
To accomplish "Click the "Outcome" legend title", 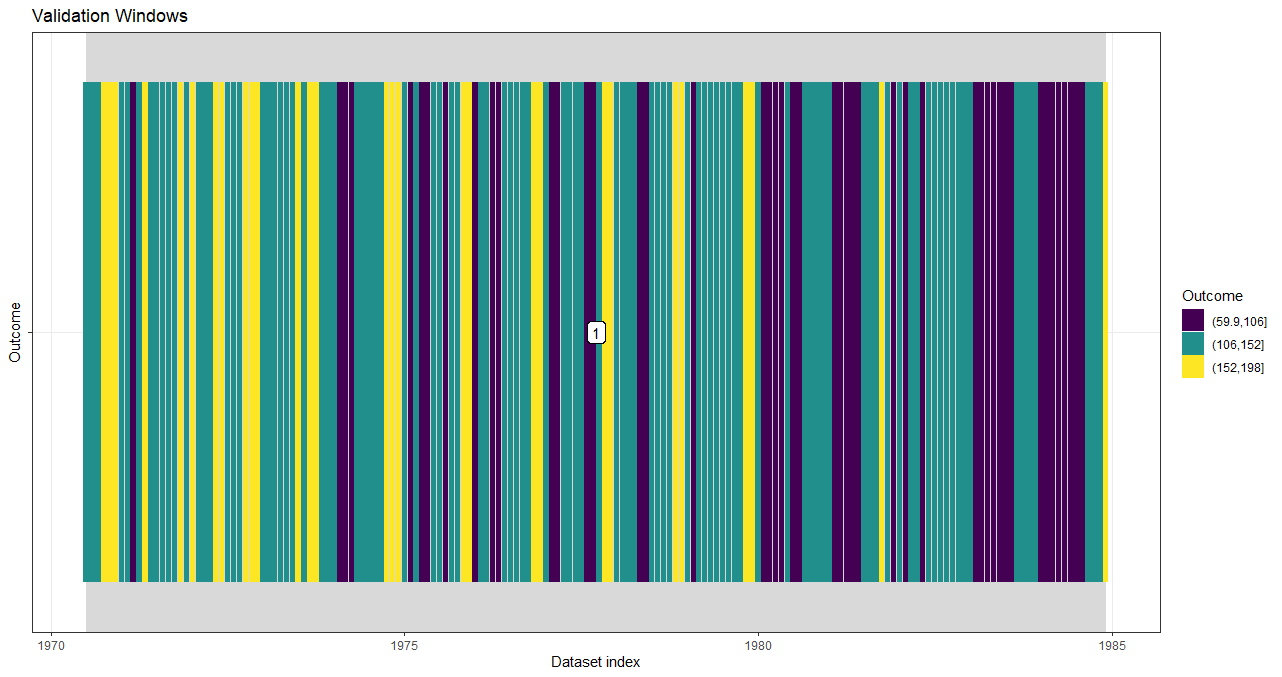I will (x=1212, y=296).
